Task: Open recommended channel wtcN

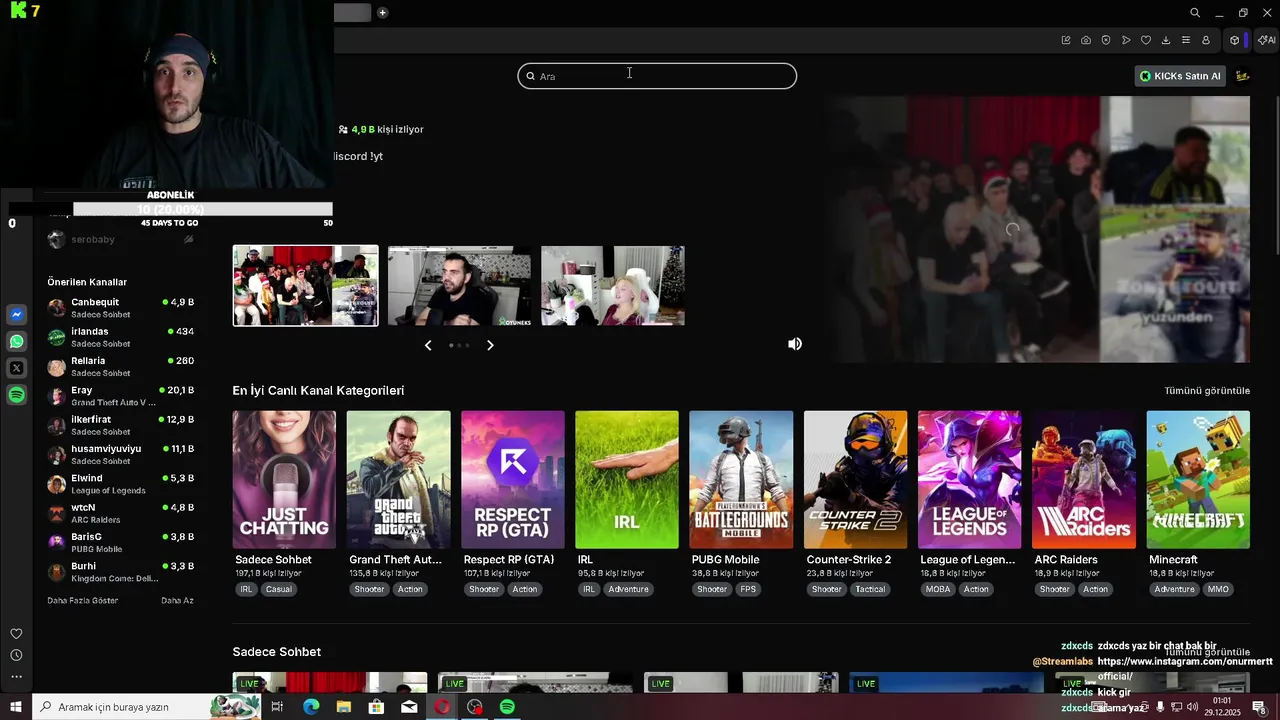Action: [121, 513]
